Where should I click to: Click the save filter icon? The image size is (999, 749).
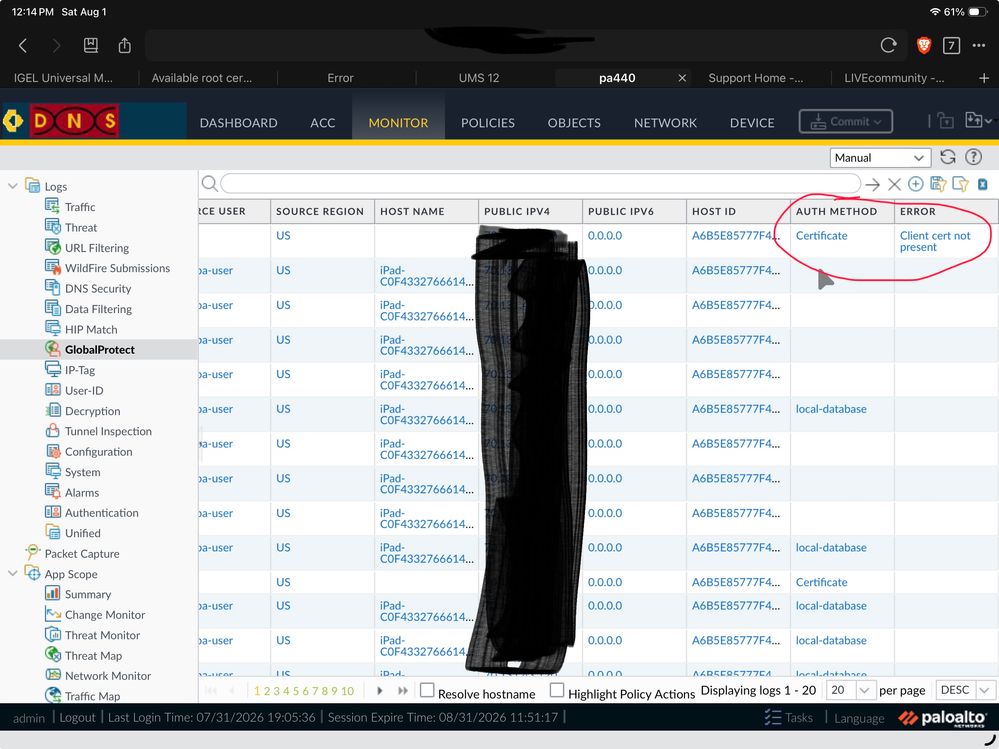(938, 184)
